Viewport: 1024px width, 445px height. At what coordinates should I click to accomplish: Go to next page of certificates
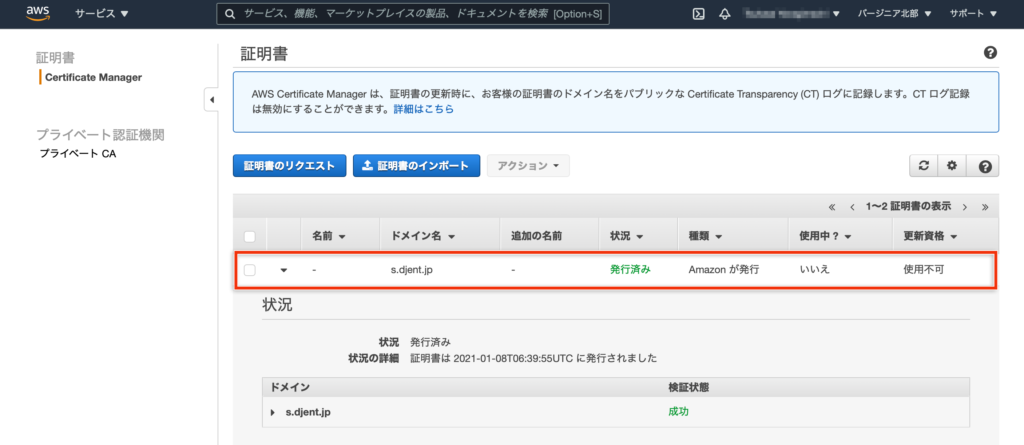pos(965,207)
